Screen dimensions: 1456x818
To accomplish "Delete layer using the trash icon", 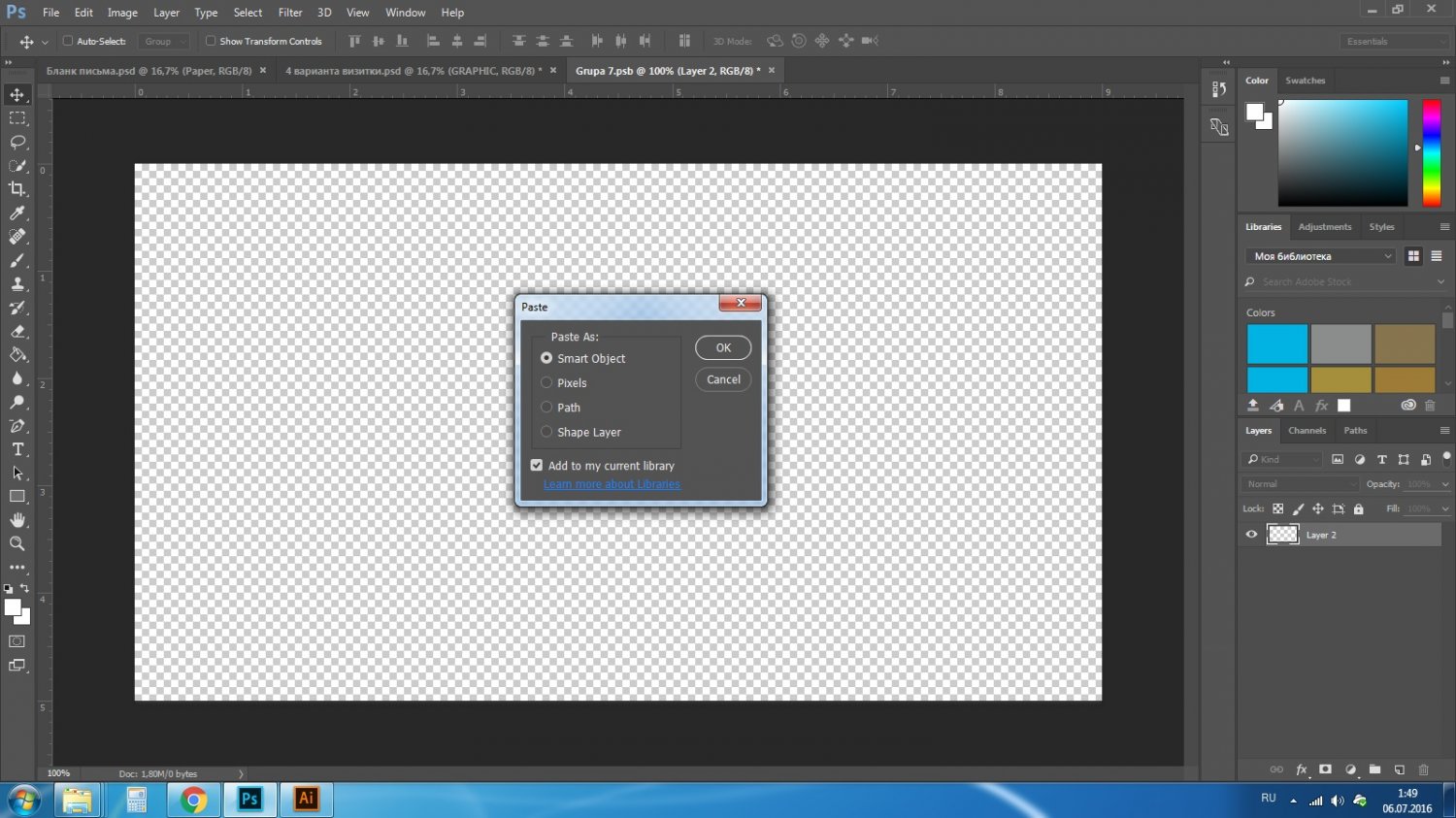I will coord(1424,769).
